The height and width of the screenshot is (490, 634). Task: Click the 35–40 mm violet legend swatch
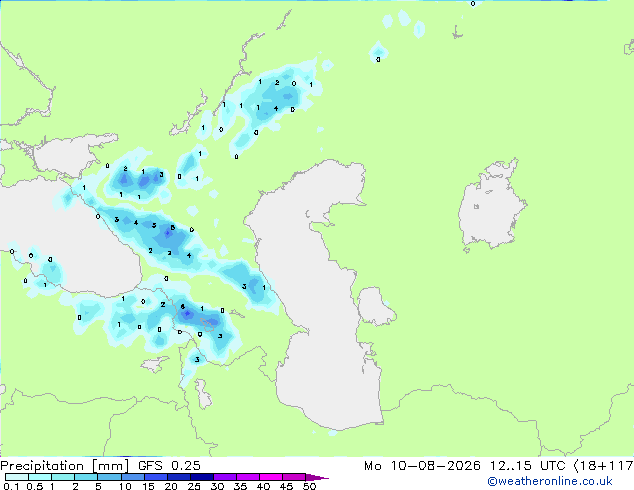coord(247,477)
